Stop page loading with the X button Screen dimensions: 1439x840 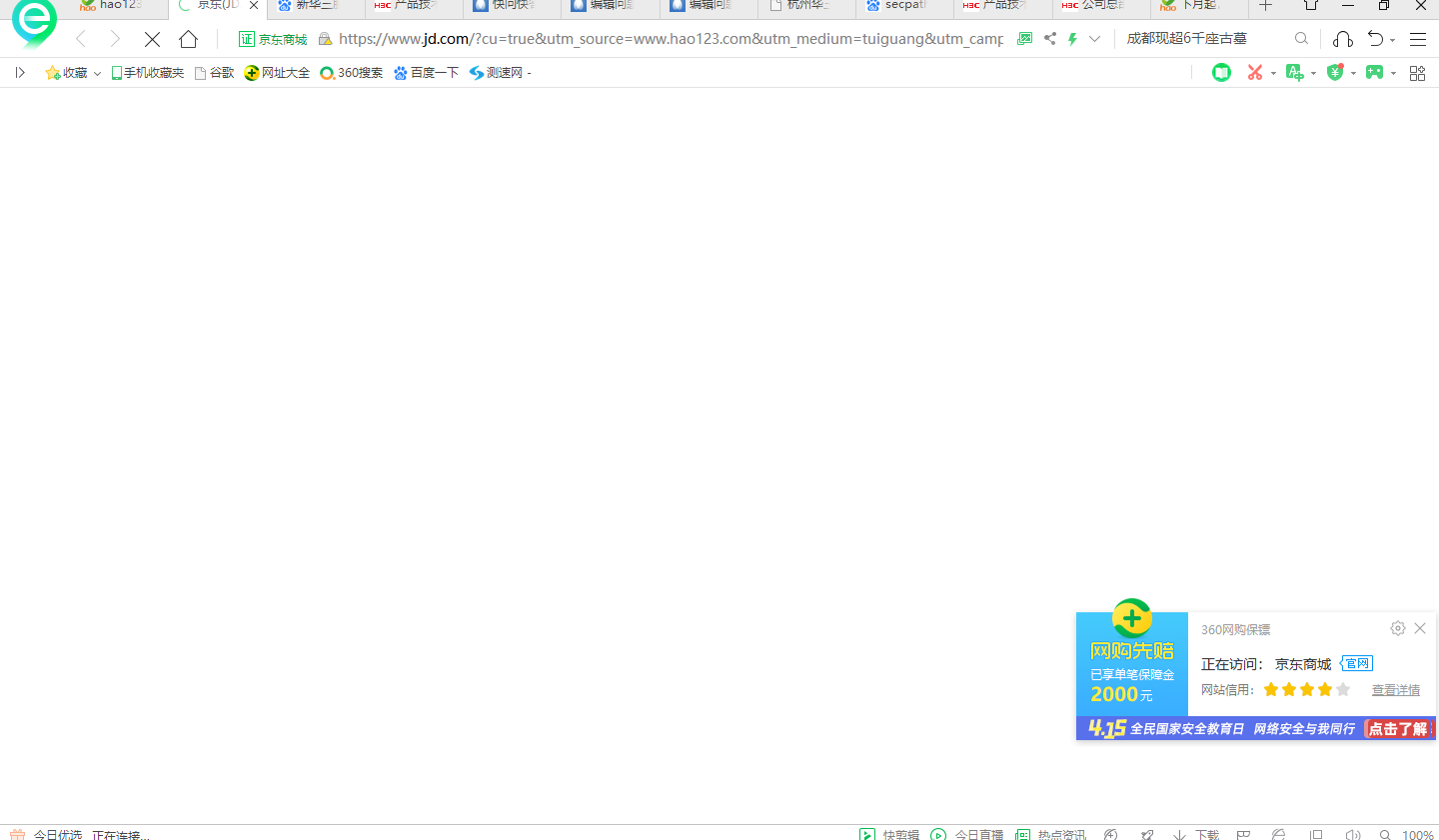152,39
